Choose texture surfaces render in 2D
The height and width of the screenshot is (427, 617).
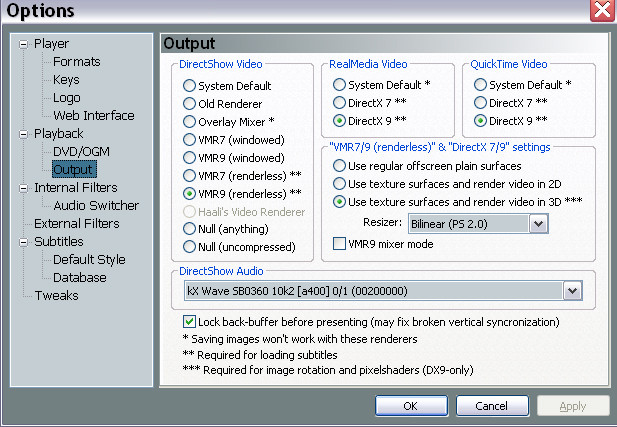coord(447,184)
